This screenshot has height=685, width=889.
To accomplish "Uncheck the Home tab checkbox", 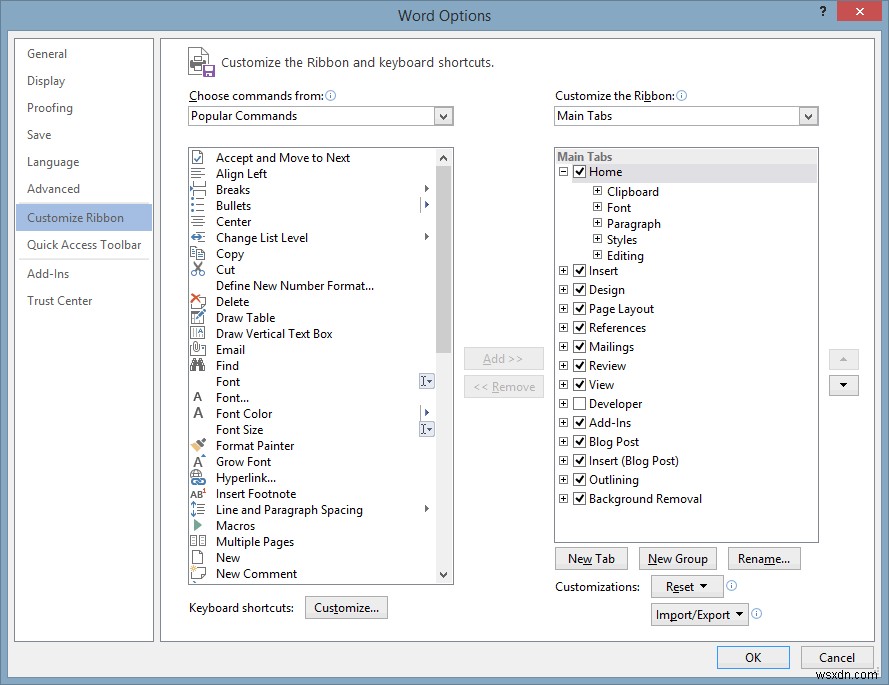I will click(x=580, y=171).
